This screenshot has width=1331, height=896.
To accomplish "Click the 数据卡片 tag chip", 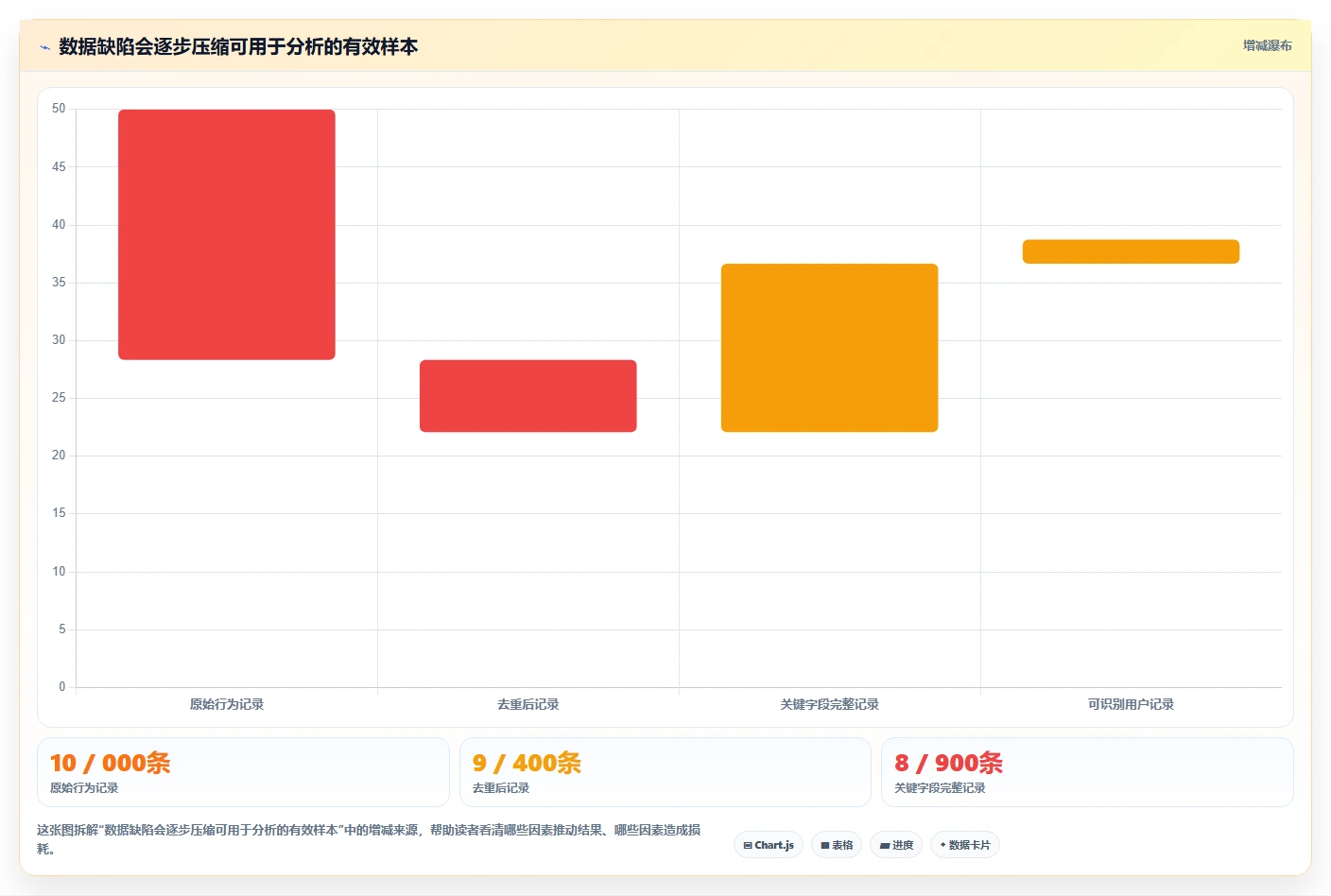I will click(x=965, y=845).
